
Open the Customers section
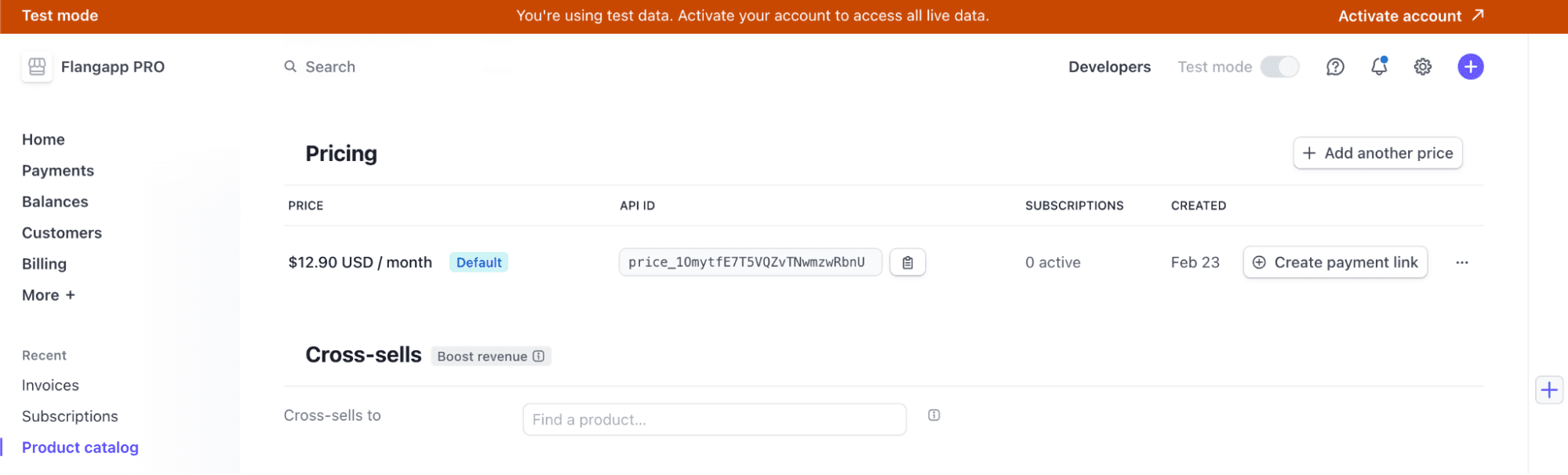pyautogui.click(x=62, y=233)
